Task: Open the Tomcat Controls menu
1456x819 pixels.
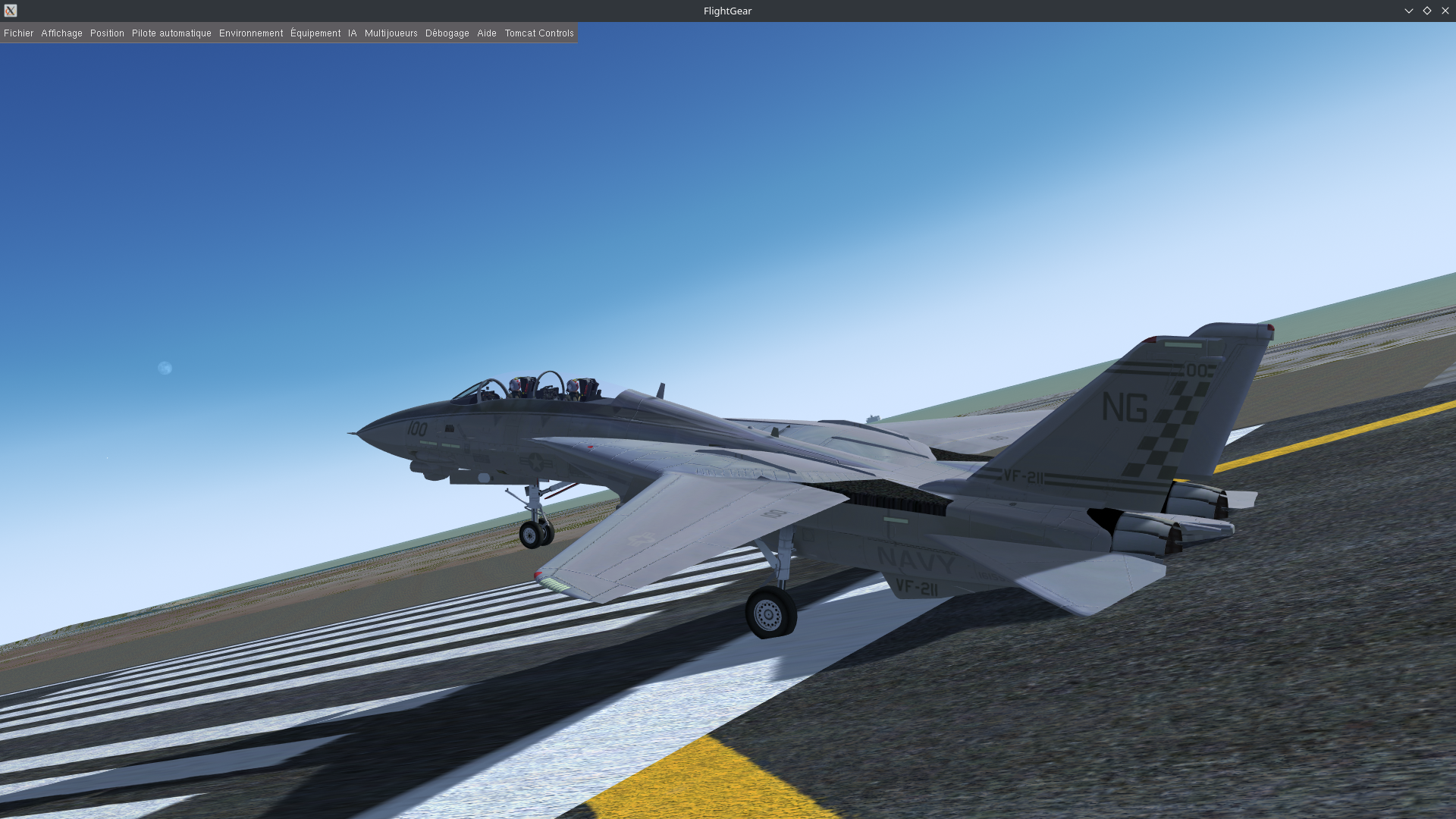Action: [x=539, y=33]
